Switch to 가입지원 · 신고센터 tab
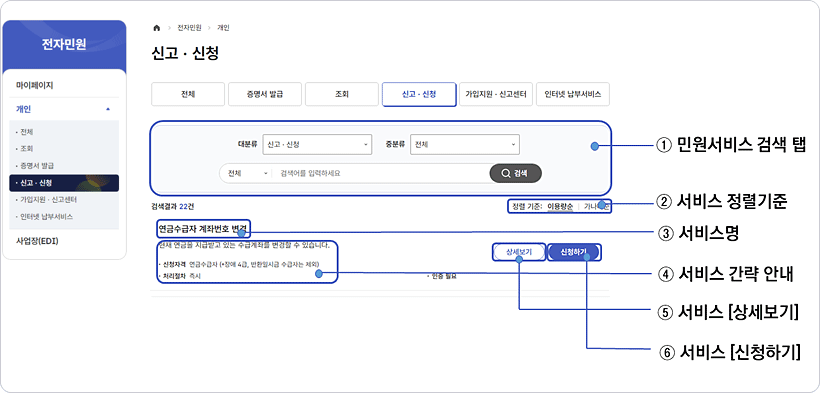This screenshot has width=820, height=393. click(x=496, y=95)
